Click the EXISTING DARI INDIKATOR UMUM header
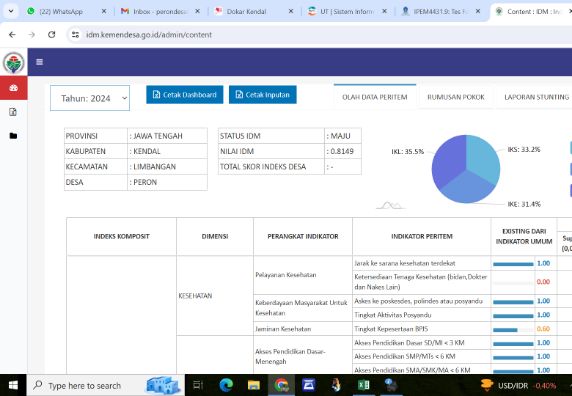The width and height of the screenshot is (572, 396). [x=524, y=236]
